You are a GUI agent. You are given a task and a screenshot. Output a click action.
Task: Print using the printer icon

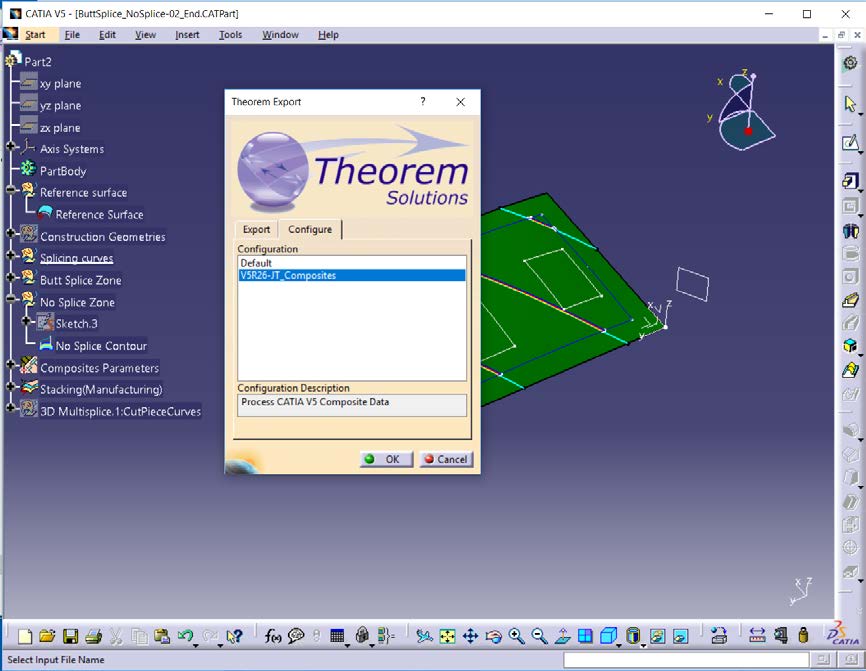pyautogui.click(x=94, y=636)
